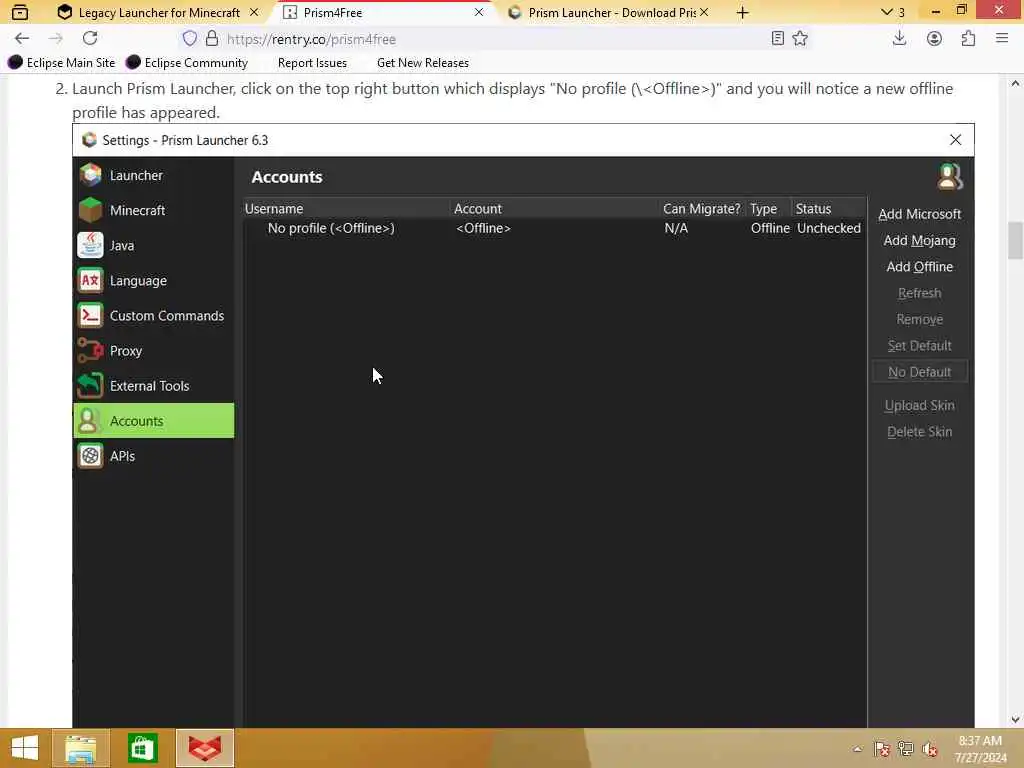1024x768 pixels.
Task: Sort by Type column header
Action: tap(768, 208)
